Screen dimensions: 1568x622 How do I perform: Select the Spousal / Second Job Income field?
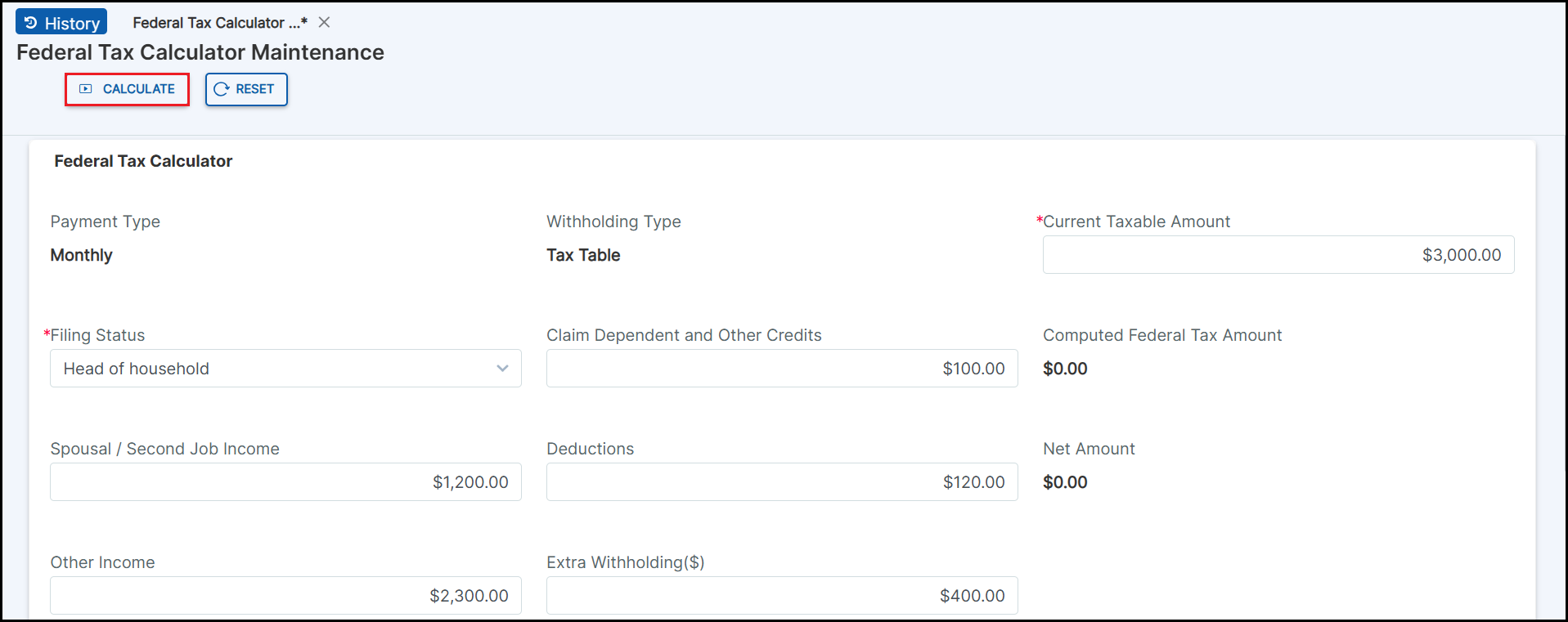point(285,482)
